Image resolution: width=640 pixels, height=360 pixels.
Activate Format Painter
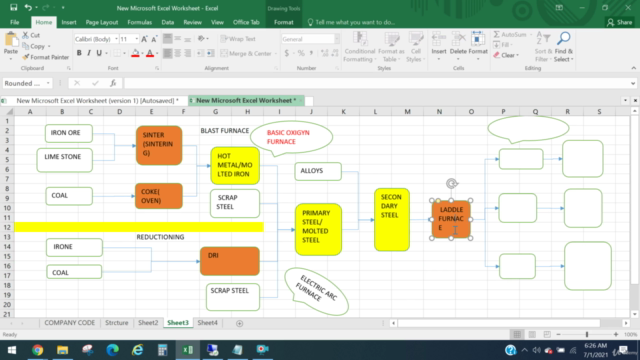tap(46, 57)
